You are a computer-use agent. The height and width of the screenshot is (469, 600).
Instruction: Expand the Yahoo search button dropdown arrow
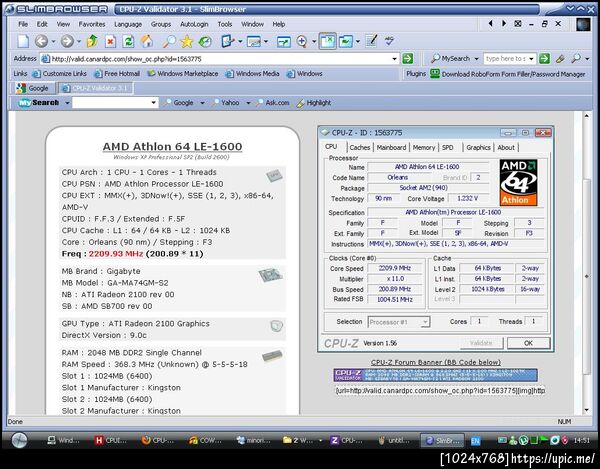pyautogui.click(x=248, y=103)
